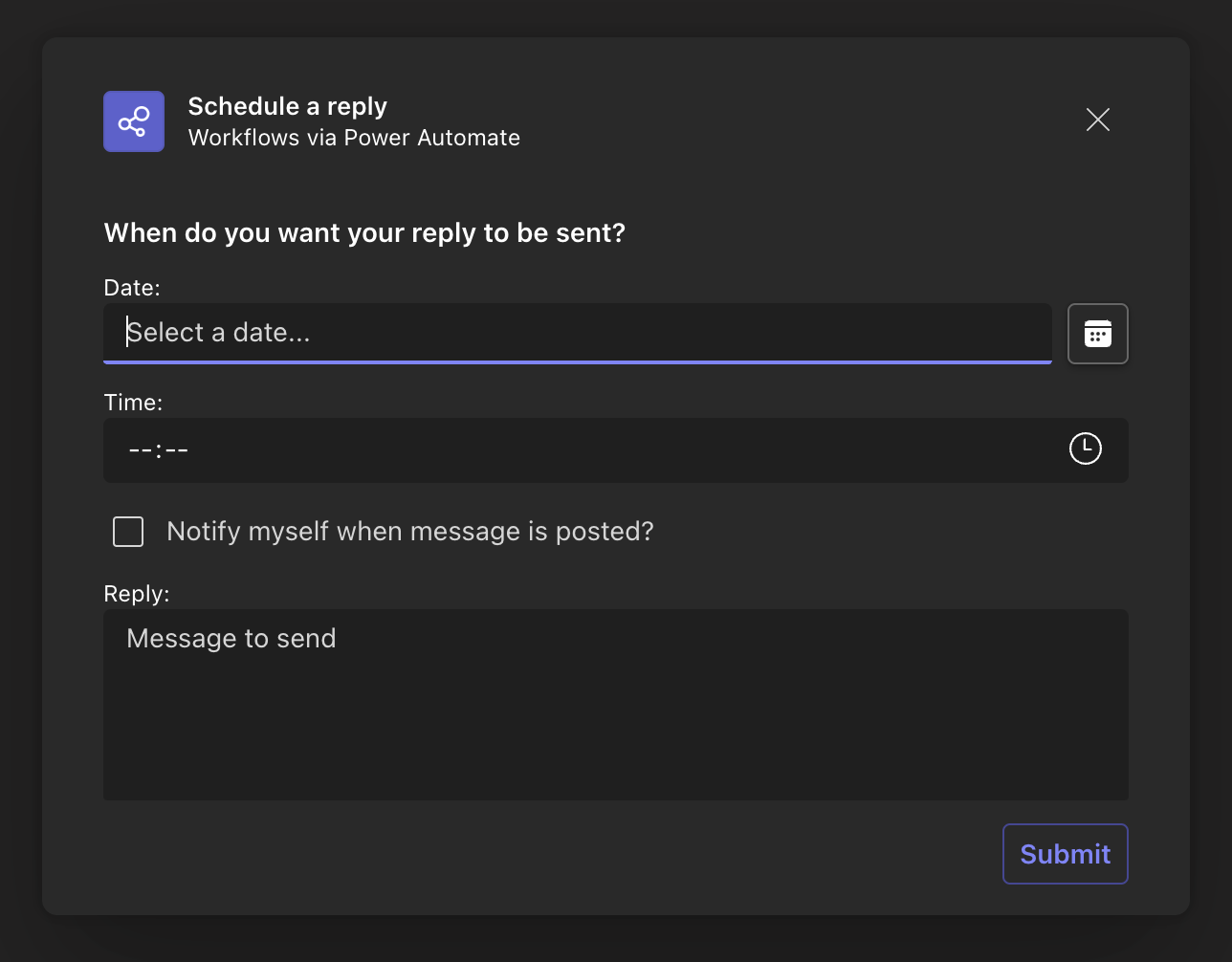Click 'Workflows via Power Automate' subtitle
Screen dimensions: 1232x962
click(x=354, y=138)
